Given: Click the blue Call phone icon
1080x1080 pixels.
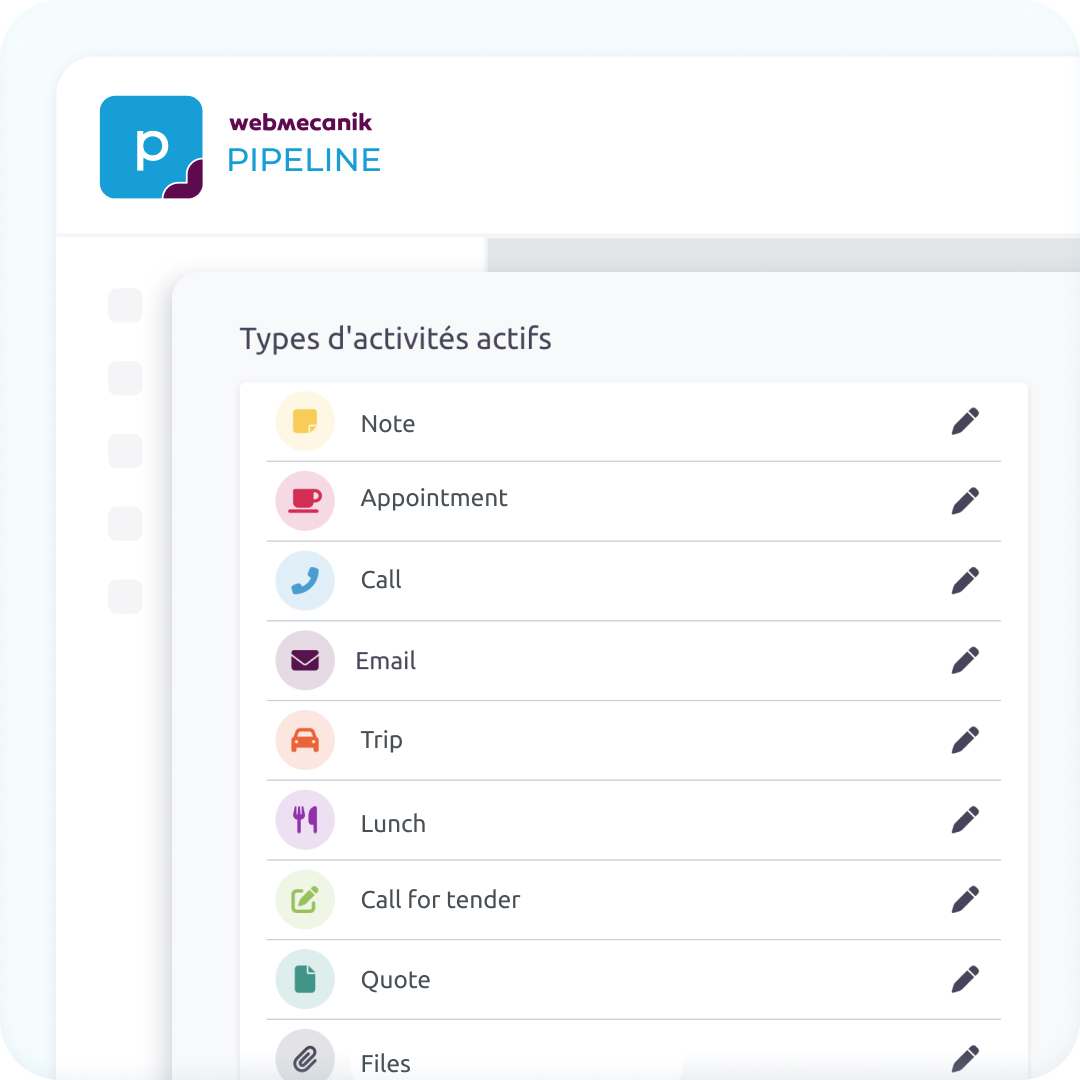Looking at the screenshot, I should (305, 580).
